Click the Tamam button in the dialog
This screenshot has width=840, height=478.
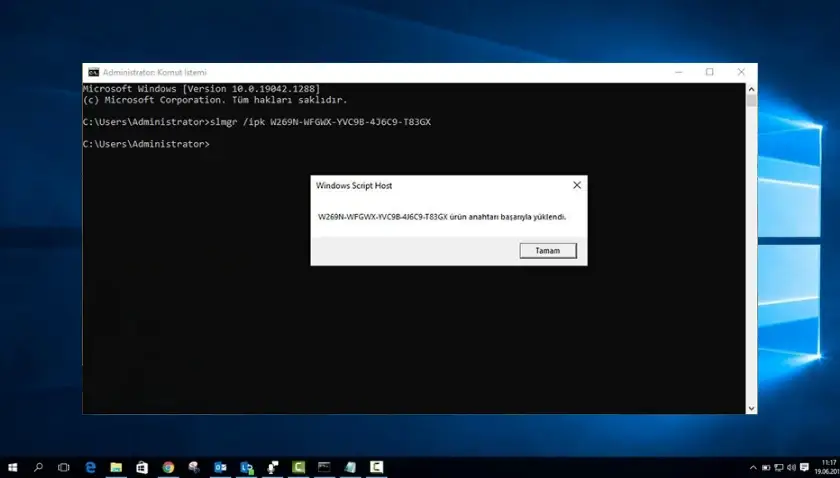click(x=548, y=250)
